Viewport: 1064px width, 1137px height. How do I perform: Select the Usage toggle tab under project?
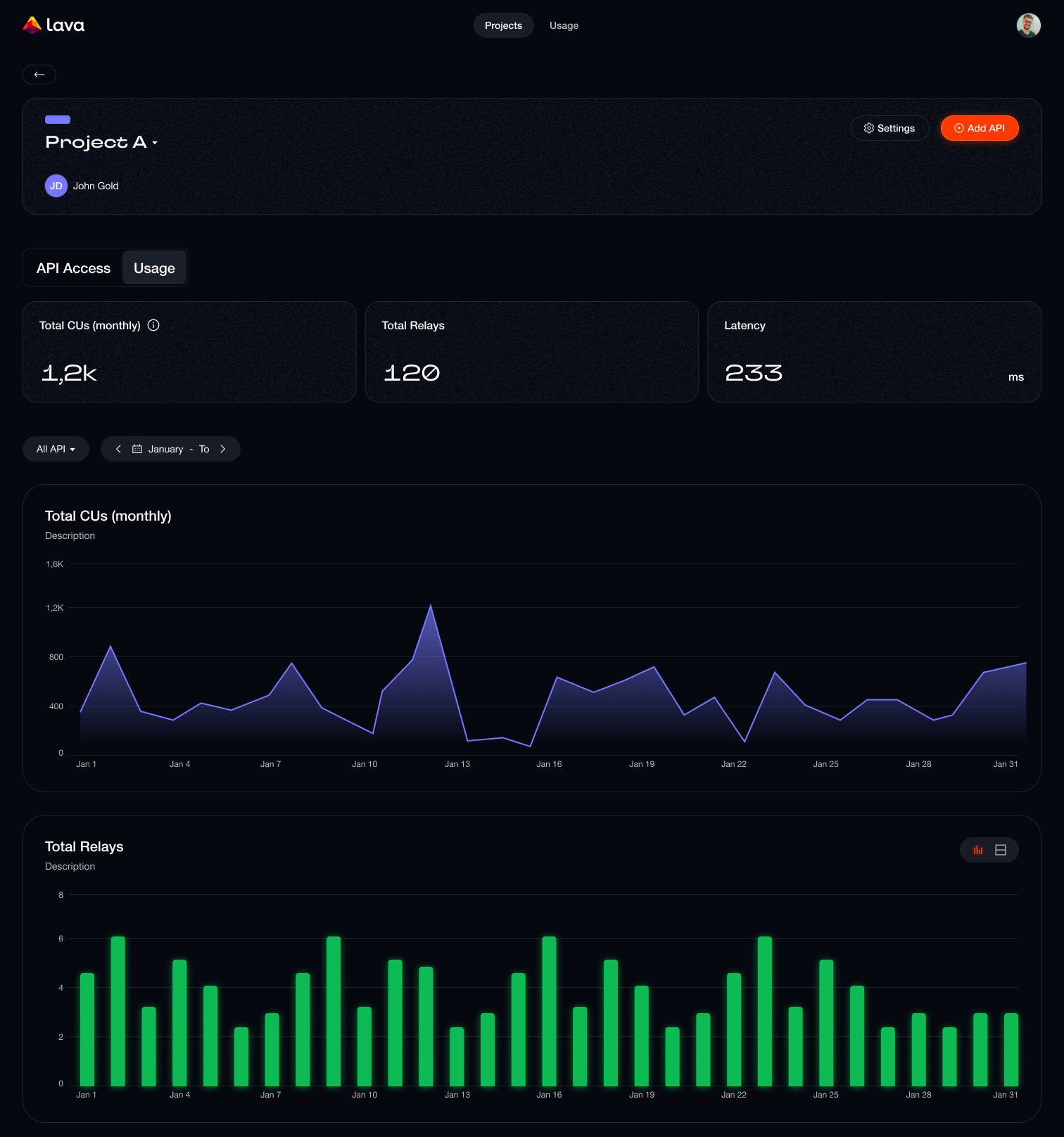coord(154,268)
